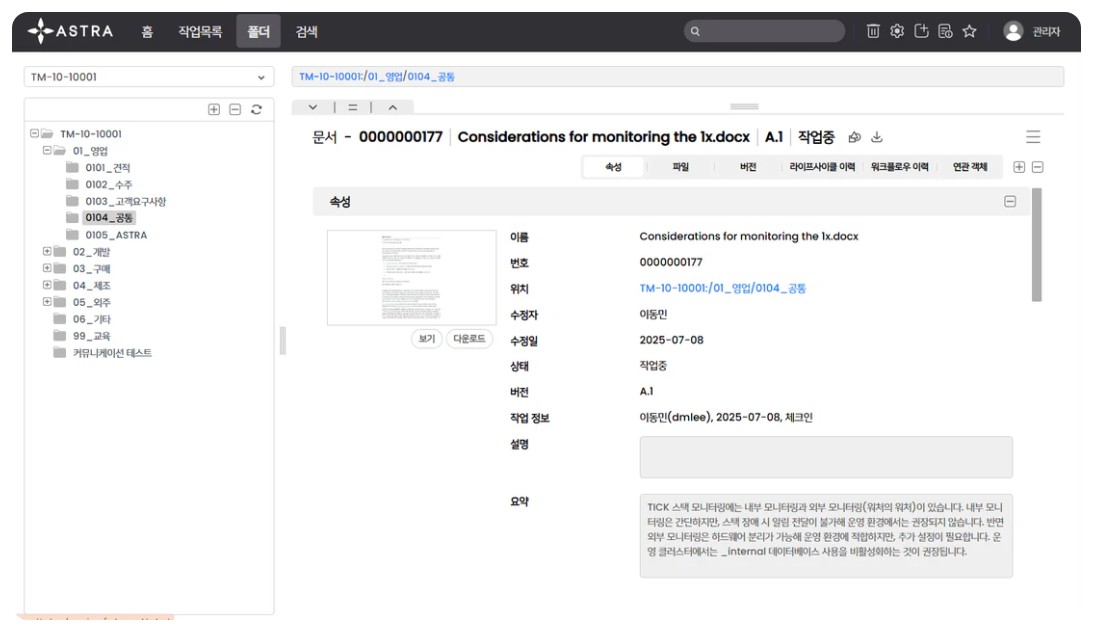Expand the 02_개발 folder

(47, 252)
